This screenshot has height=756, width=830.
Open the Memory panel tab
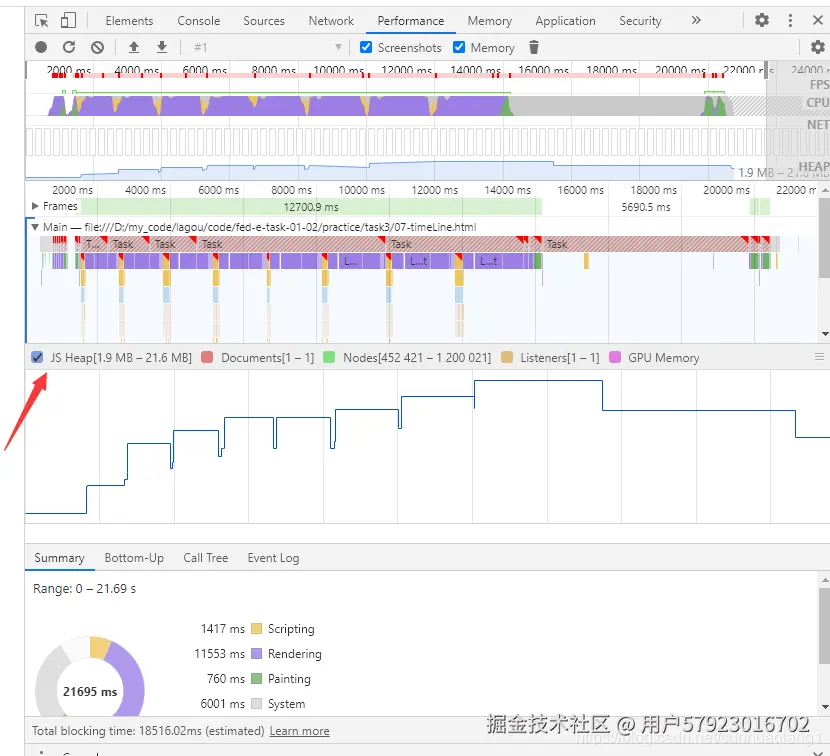(490, 21)
